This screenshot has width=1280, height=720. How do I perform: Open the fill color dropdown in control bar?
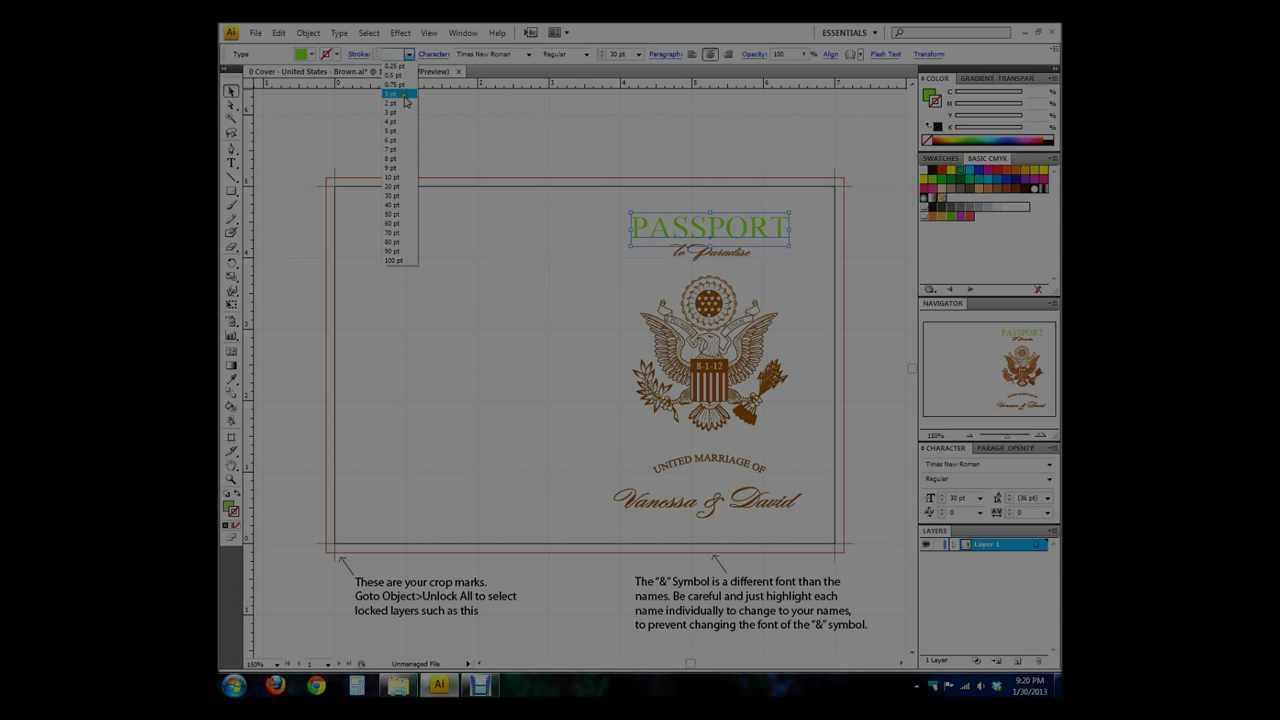click(312, 54)
